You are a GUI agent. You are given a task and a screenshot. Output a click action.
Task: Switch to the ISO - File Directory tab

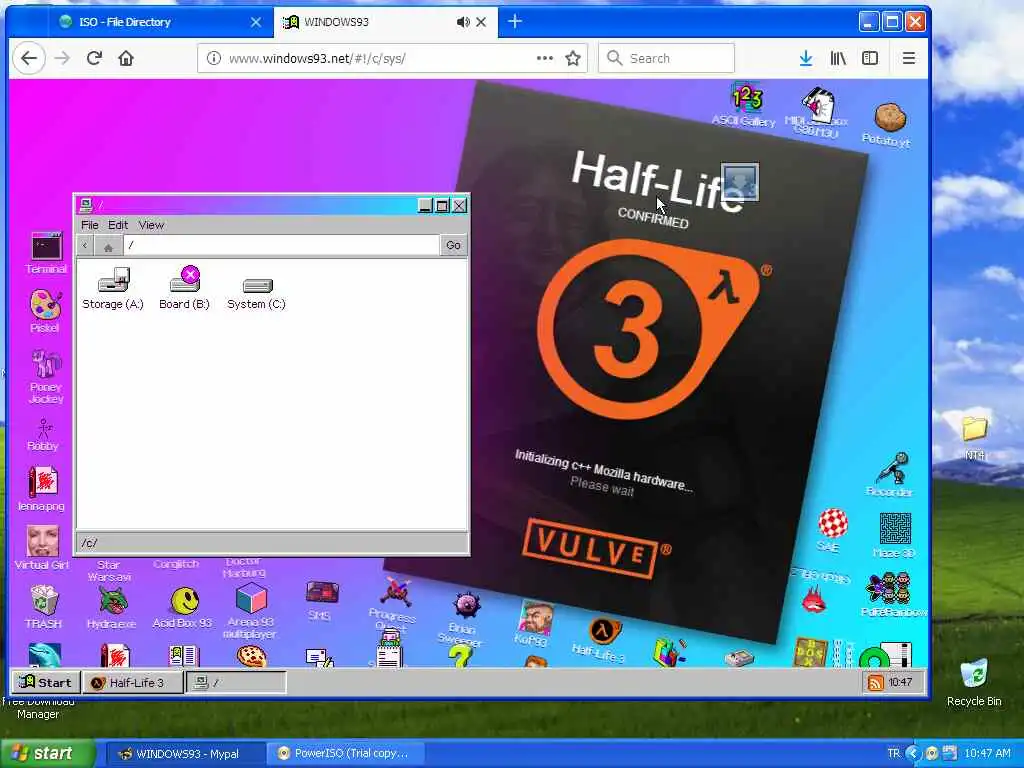(160, 22)
